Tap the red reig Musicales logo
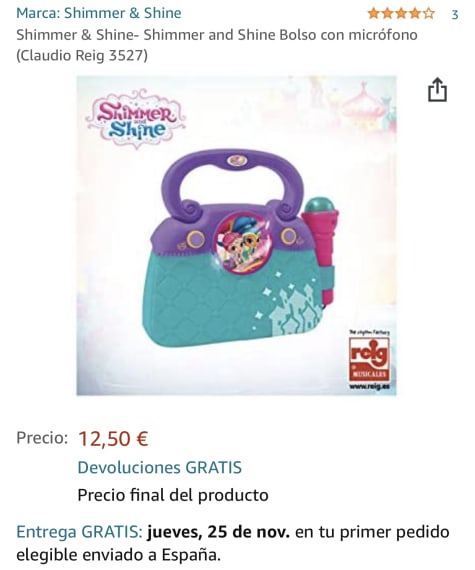The height and width of the screenshot is (570, 475). click(369, 359)
